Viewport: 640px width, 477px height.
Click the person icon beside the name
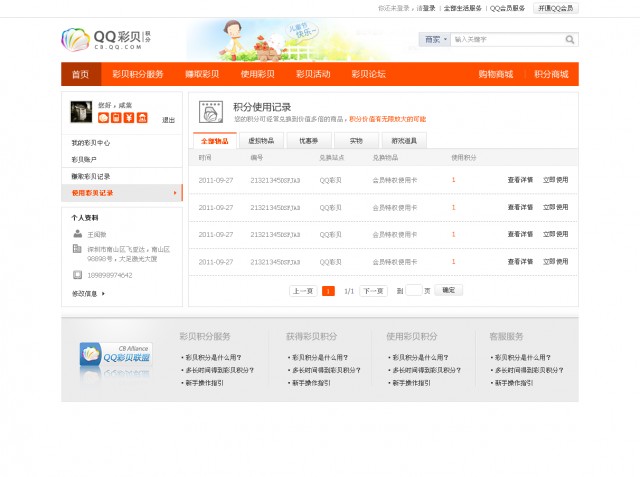coord(78,234)
